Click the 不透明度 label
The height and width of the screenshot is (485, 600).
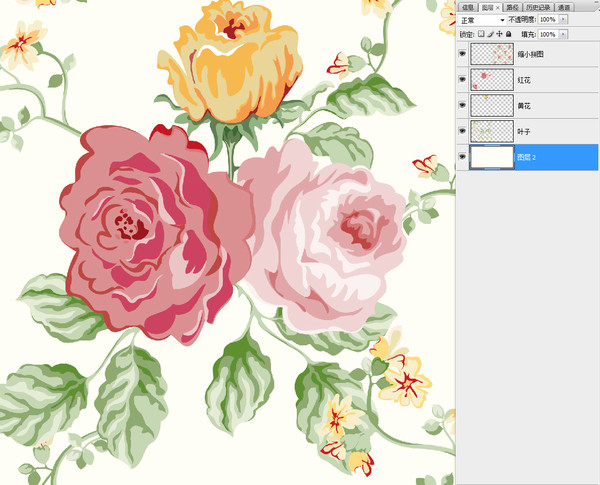522,20
